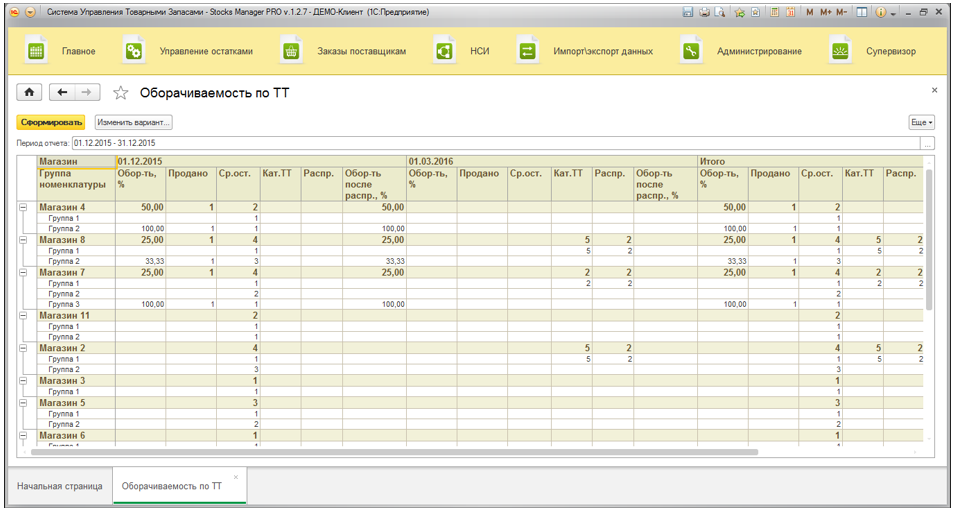Image resolution: width=953 pixels, height=512 pixels.
Task: Open the Заказы поставщикам basket icon
Action: tap(291, 51)
